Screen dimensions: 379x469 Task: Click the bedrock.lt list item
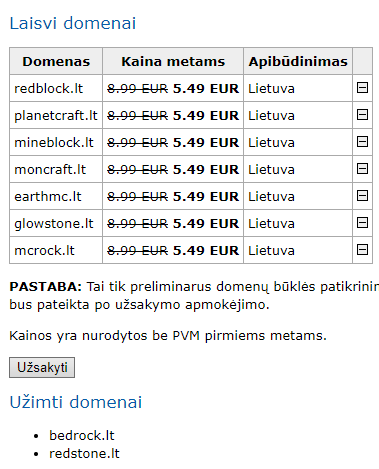point(82,435)
